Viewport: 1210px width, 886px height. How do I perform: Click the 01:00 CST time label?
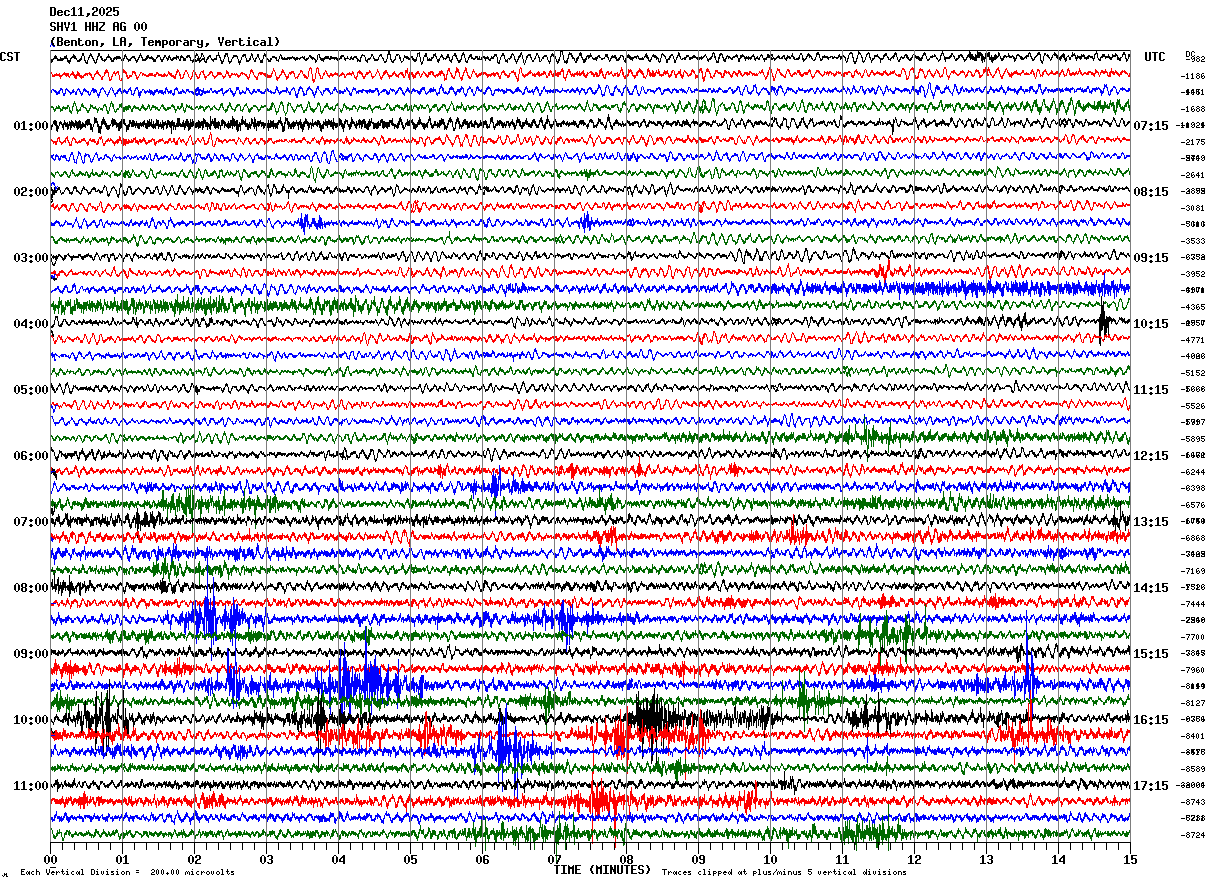tap(31, 126)
